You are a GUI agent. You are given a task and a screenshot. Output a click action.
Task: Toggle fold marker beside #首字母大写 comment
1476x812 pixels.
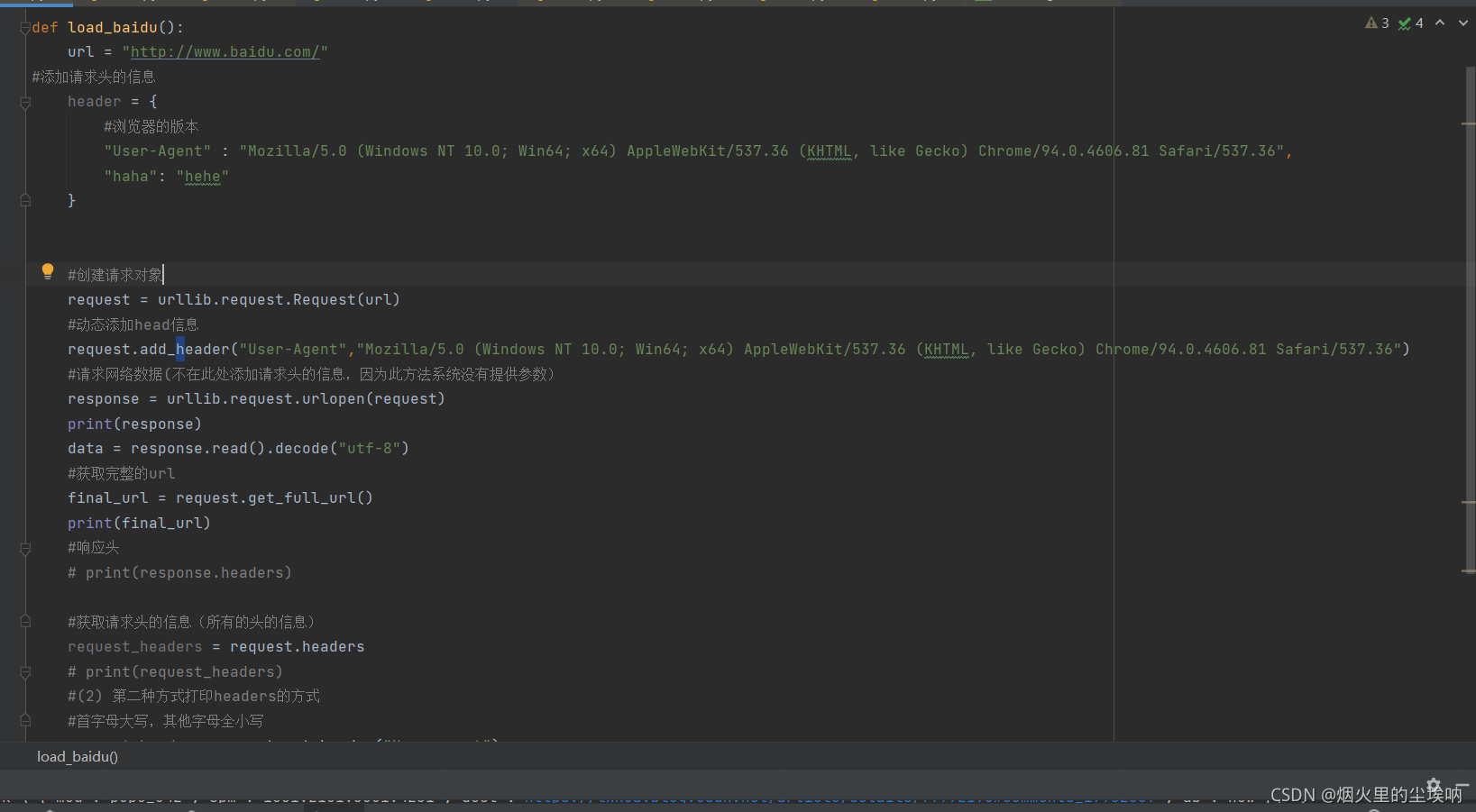pyautogui.click(x=25, y=721)
